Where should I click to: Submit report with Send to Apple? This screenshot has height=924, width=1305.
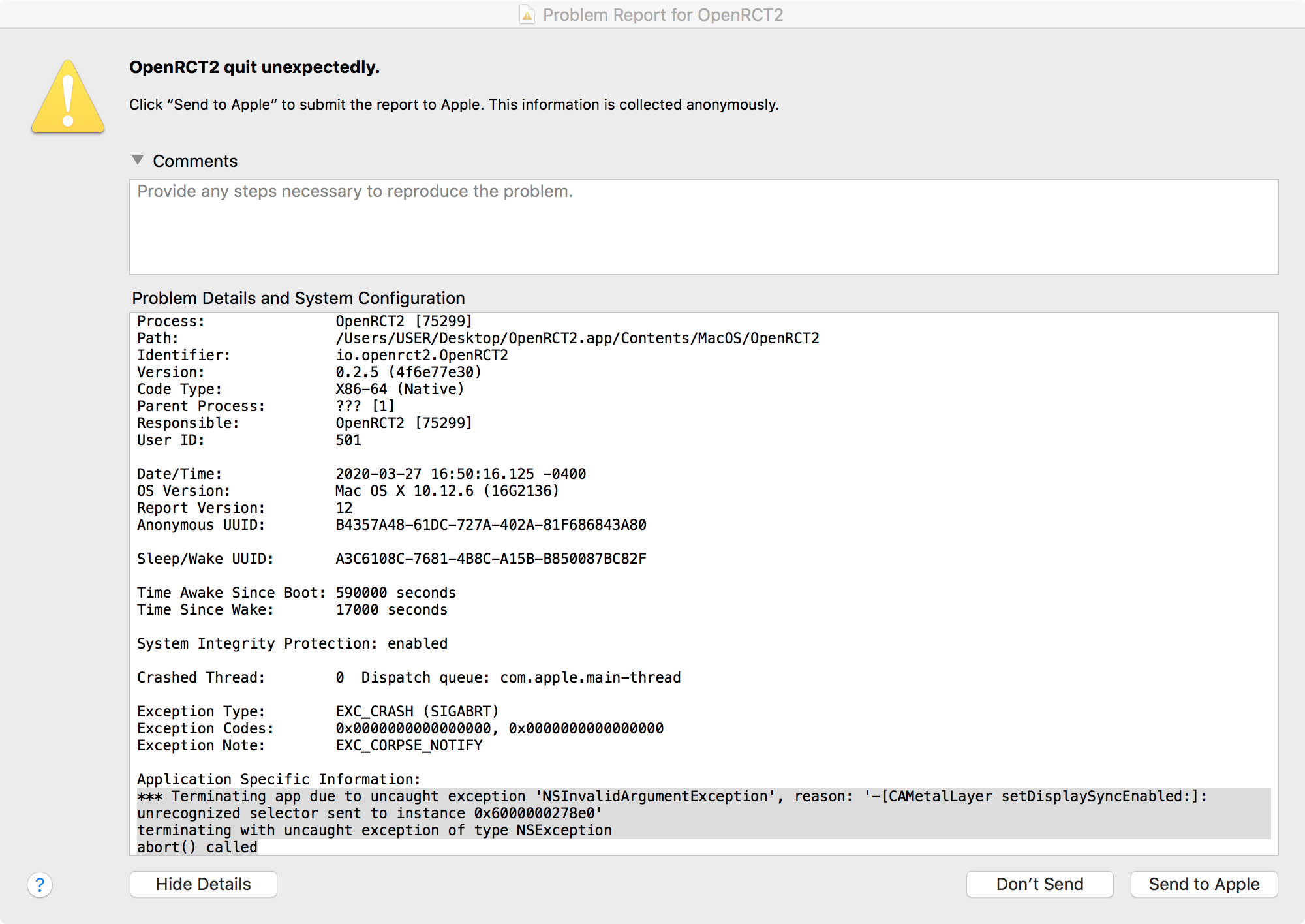(1203, 884)
